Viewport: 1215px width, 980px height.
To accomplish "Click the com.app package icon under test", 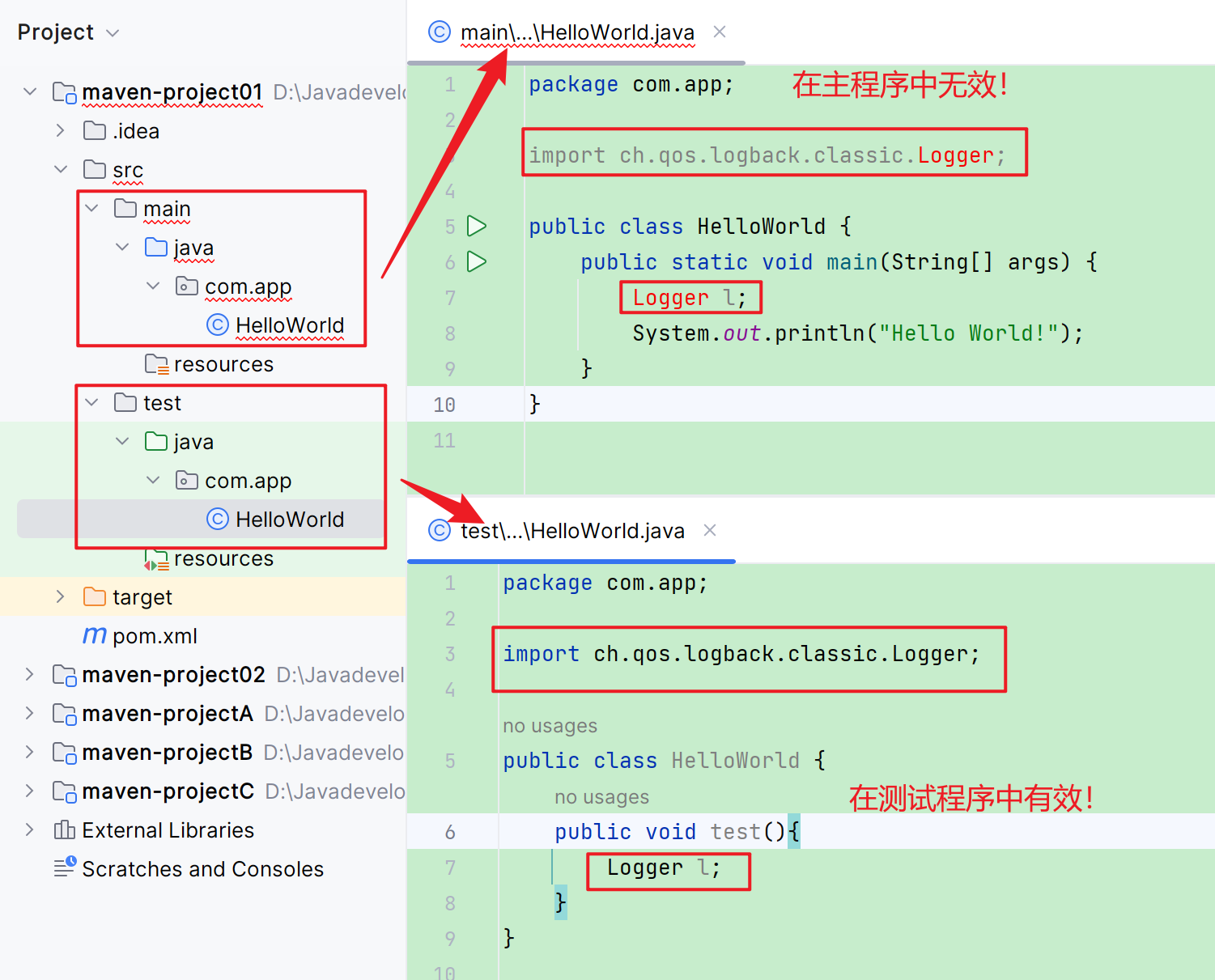I will pyautogui.click(x=187, y=480).
